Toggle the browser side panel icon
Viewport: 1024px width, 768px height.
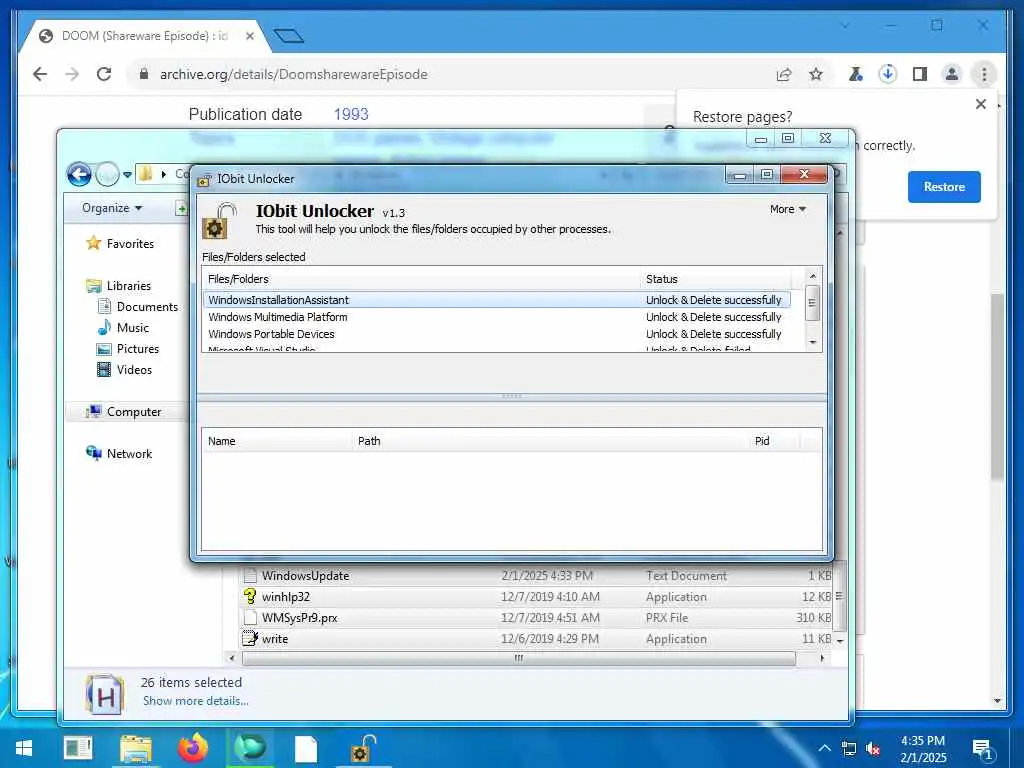click(920, 74)
